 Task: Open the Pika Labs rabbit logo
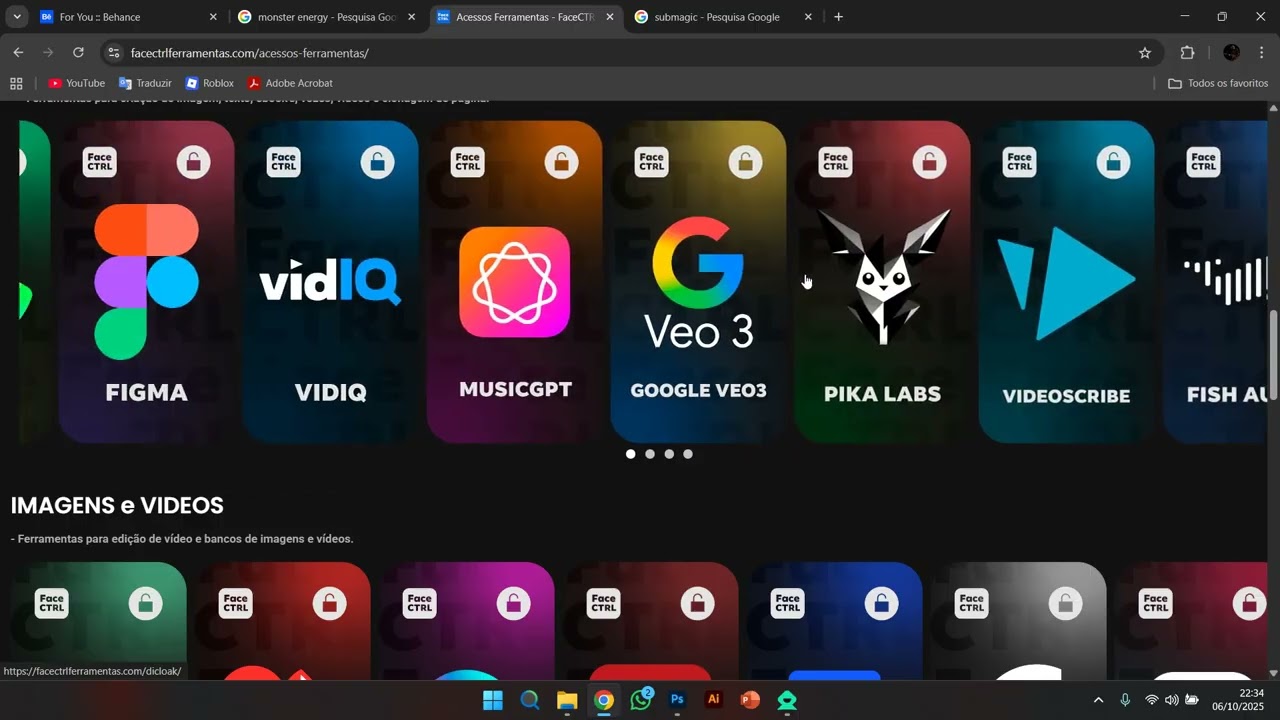(883, 277)
